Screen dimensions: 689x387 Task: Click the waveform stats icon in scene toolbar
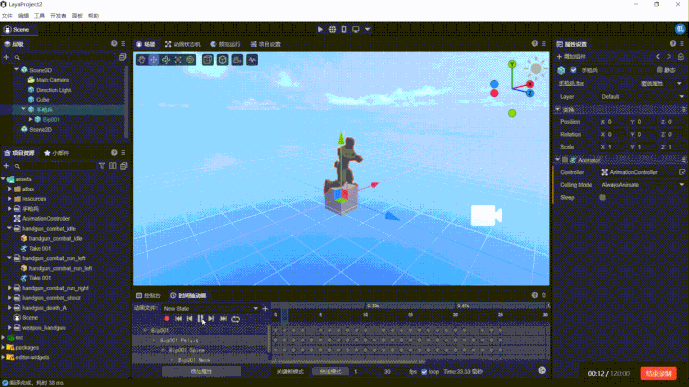252,60
